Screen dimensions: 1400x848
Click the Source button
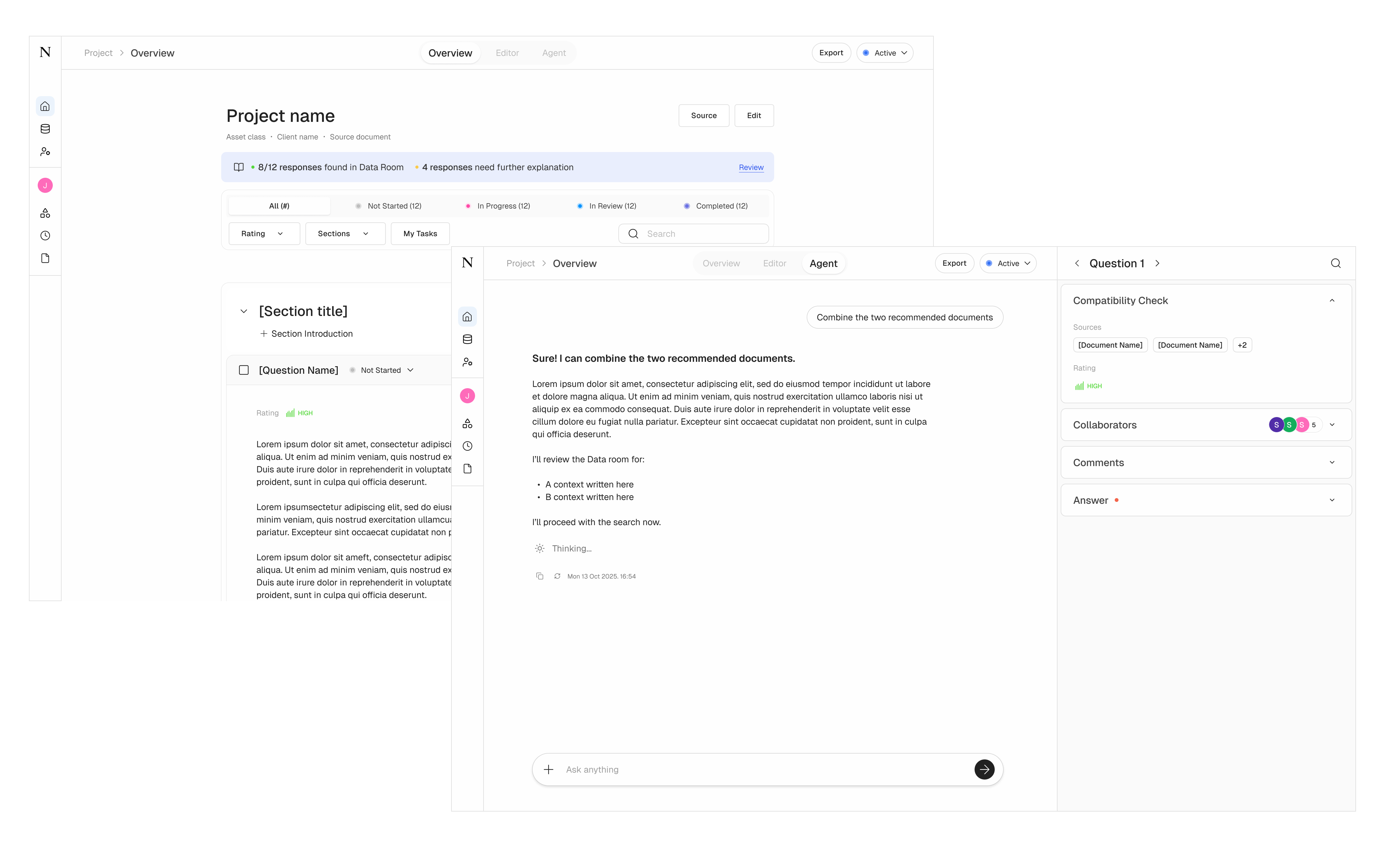pos(703,115)
